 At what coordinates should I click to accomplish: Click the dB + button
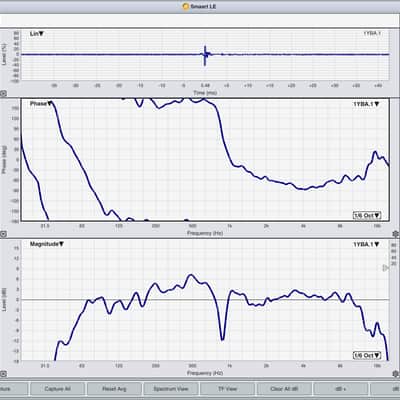point(341,389)
